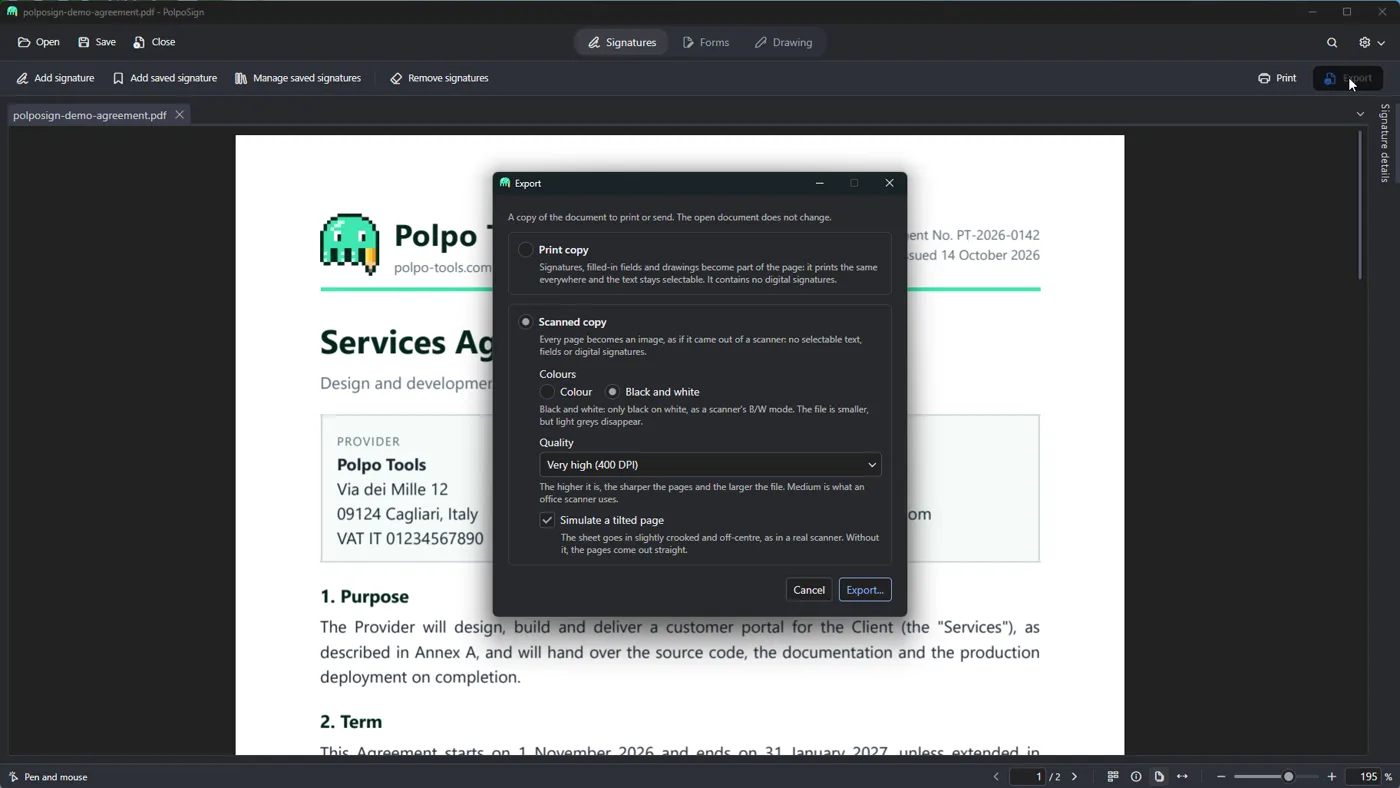The height and width of the screenshot is (788, 1400).
Task: Show the page thumbnails grid icon
Action: [x=1113, y=777]
